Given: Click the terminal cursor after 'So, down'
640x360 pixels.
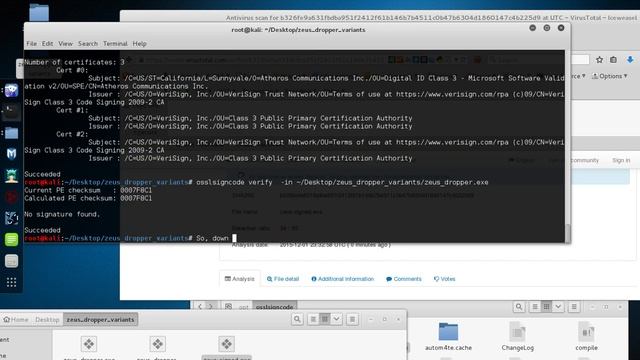Looking at the screenshot, I should click(x=234, y=238).
